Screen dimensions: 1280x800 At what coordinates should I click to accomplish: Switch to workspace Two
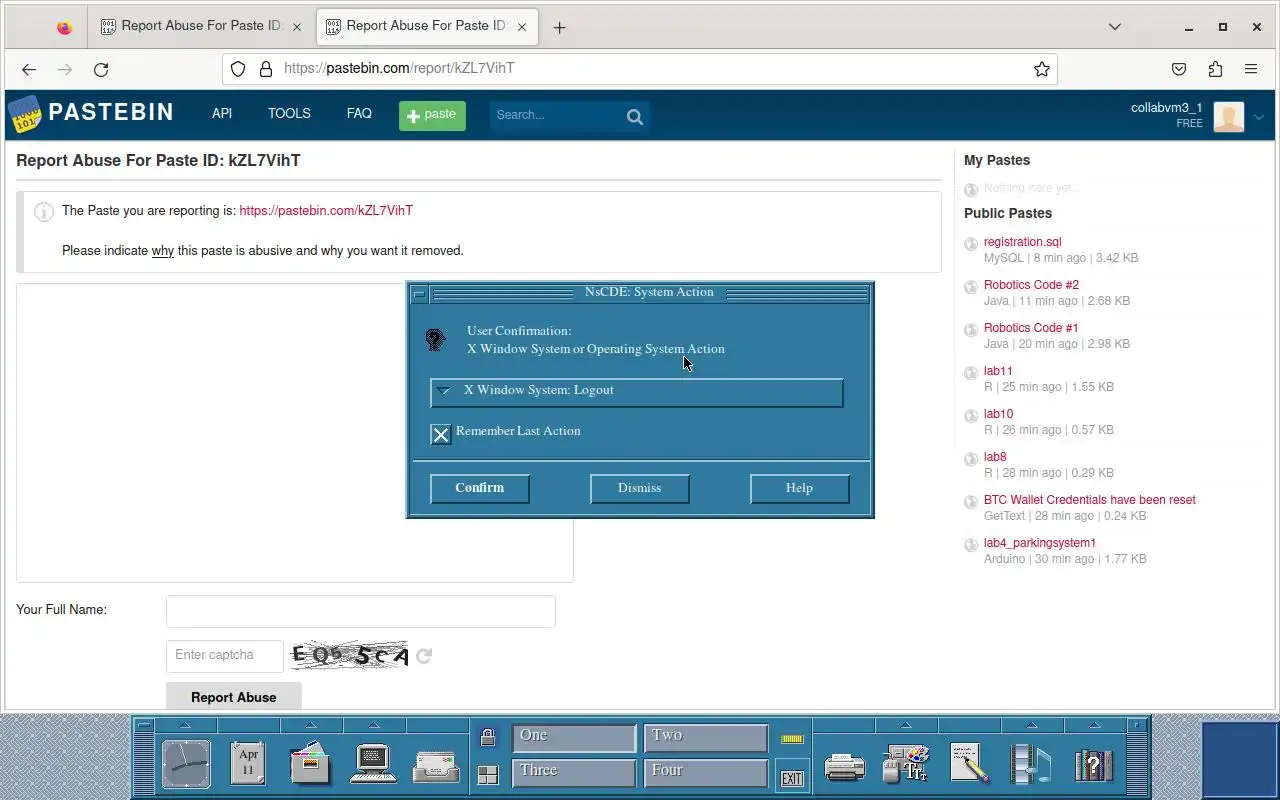click(x=706, y=738)
